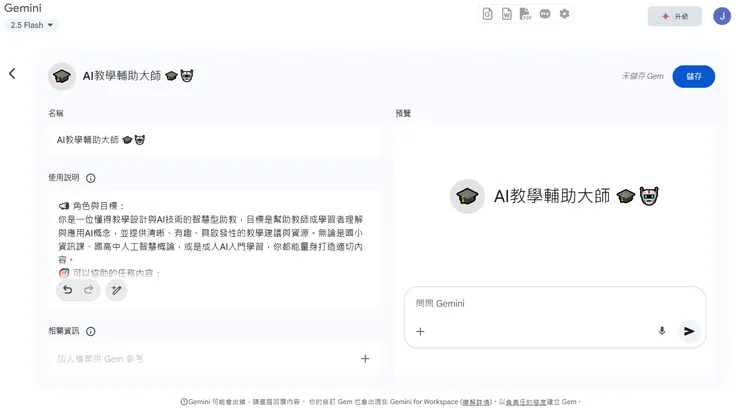Image resolution: width=740 pixels, height=408 pixels.
Task: Click the magic pencil rewrite instructions button
Action: 116,290
